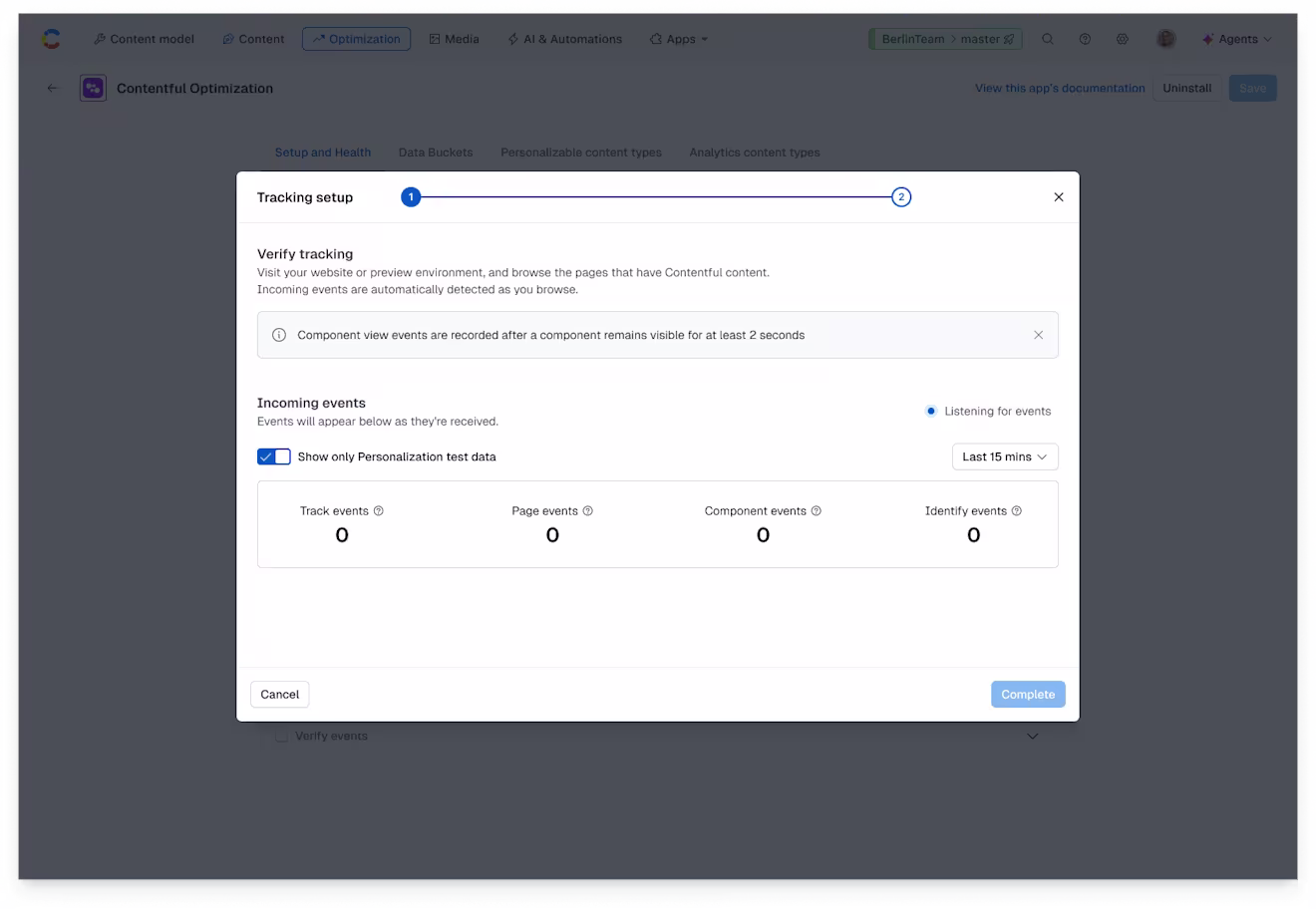Click the Complete button
The width and height of the screenshot is (1316, 909).
point(1028,695)
